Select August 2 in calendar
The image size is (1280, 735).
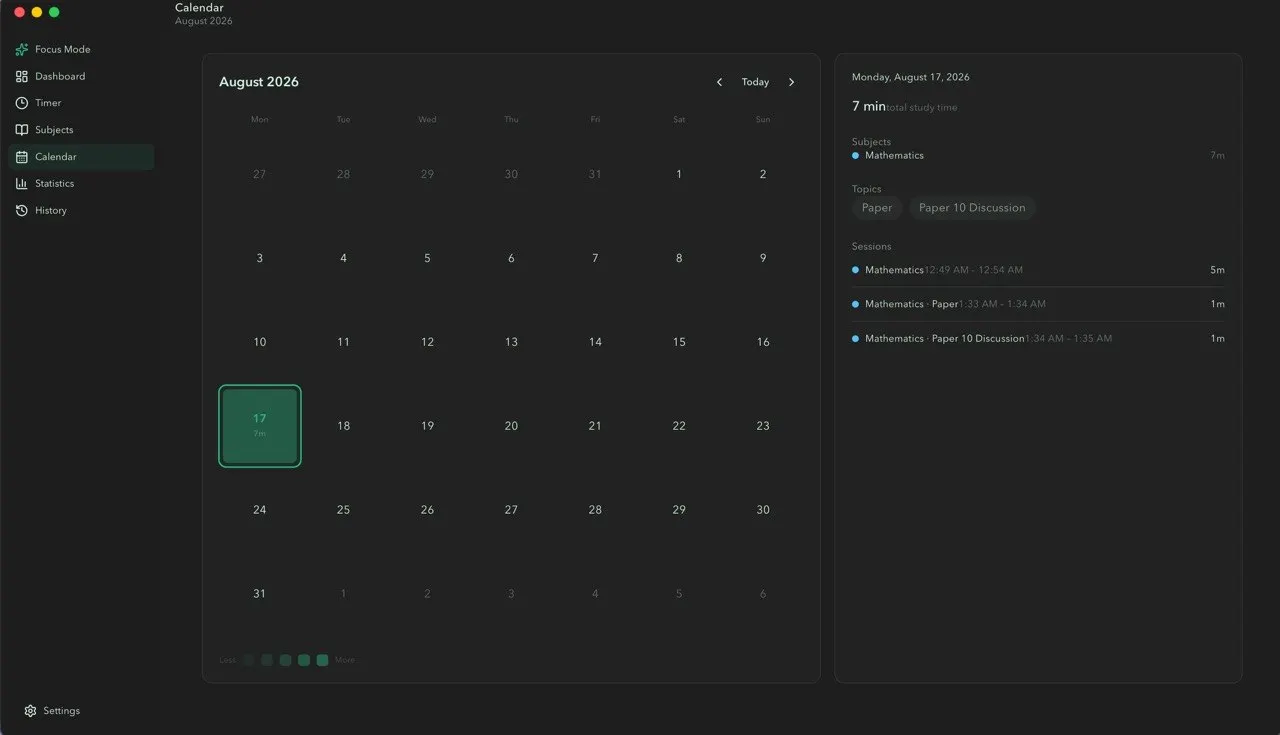(x=763, y=174)
